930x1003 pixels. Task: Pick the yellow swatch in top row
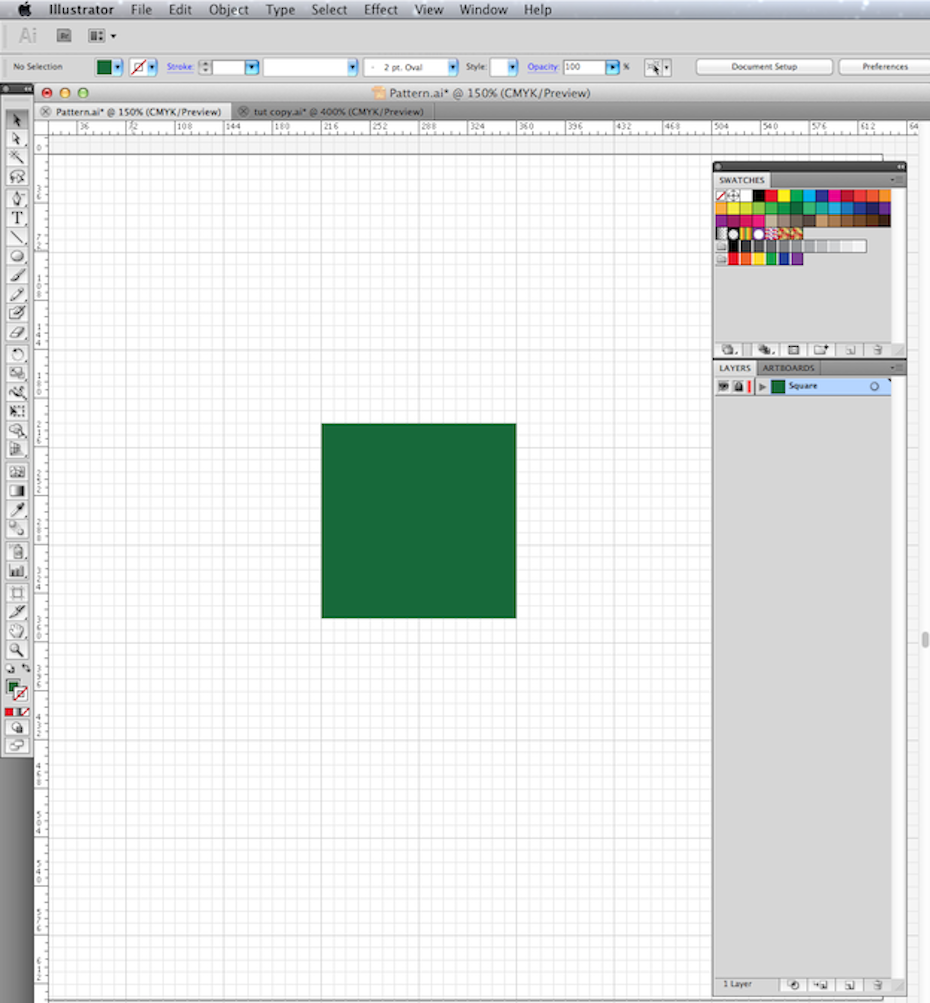coord(784,196)
